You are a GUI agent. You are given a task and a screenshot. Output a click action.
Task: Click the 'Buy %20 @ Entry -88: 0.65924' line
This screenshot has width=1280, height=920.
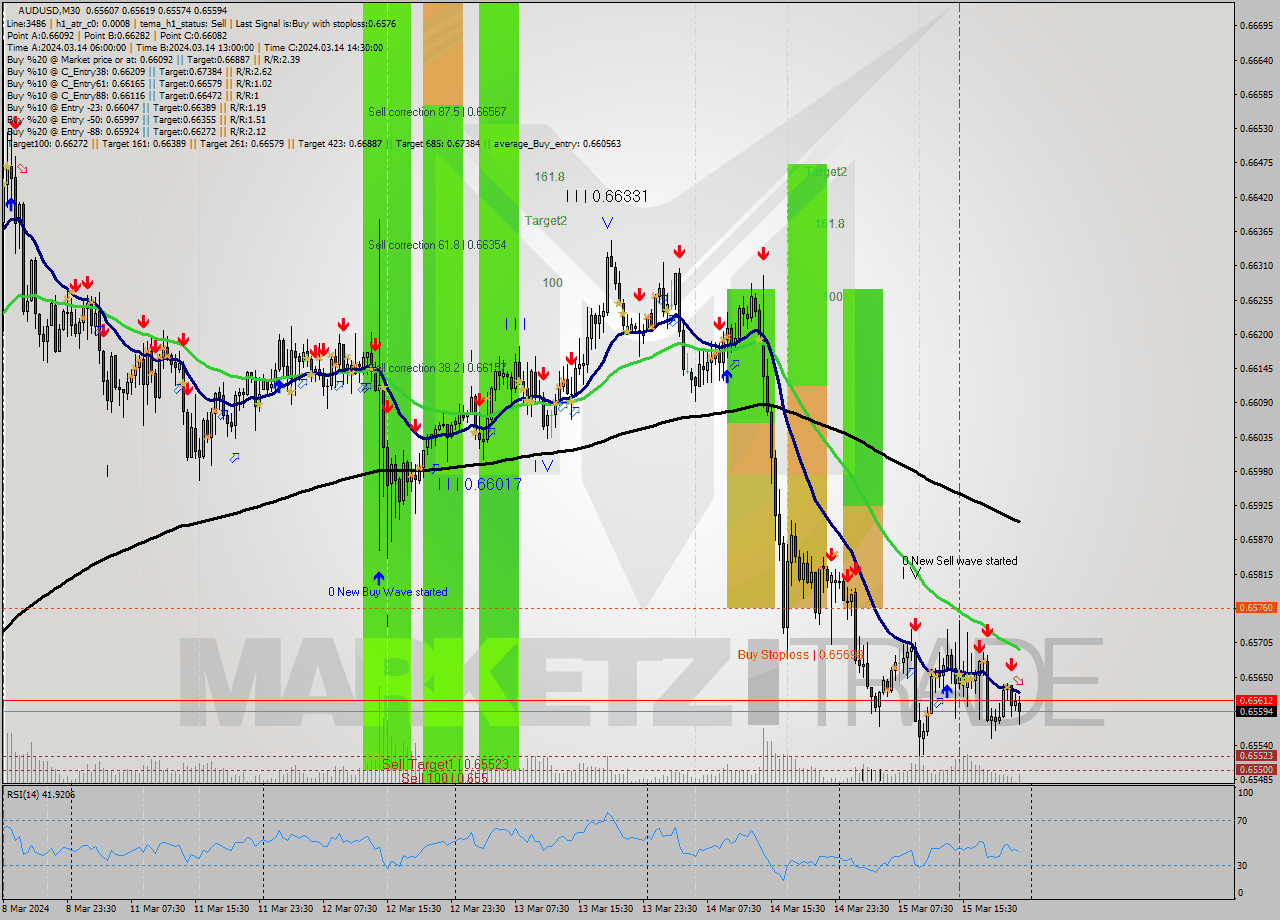point(136,131)
